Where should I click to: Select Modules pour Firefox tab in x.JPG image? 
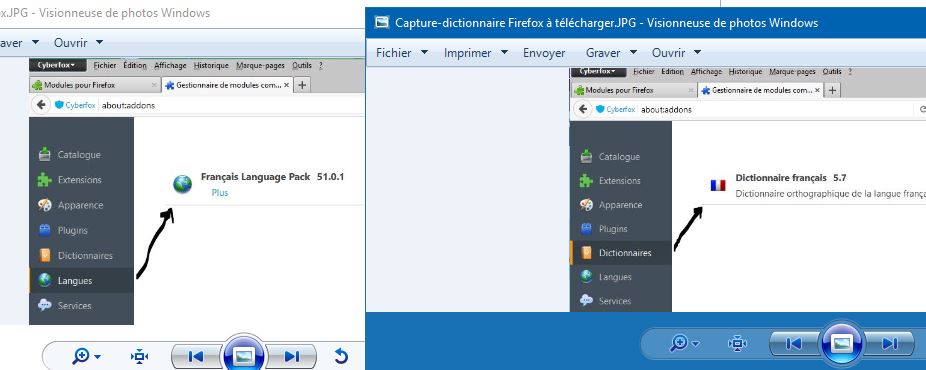click(x=94, y=85)
